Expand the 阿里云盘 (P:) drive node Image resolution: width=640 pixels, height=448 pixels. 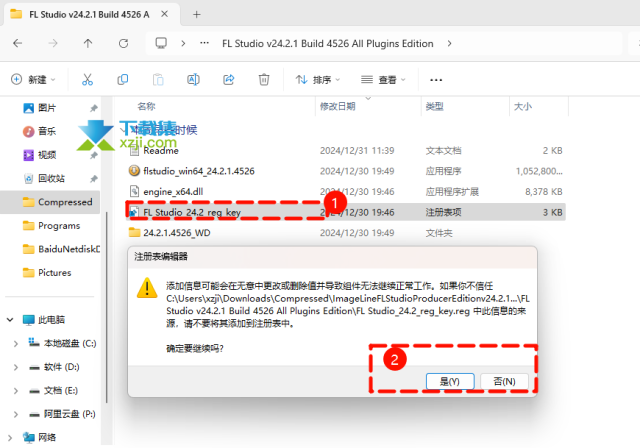[16, 414]
